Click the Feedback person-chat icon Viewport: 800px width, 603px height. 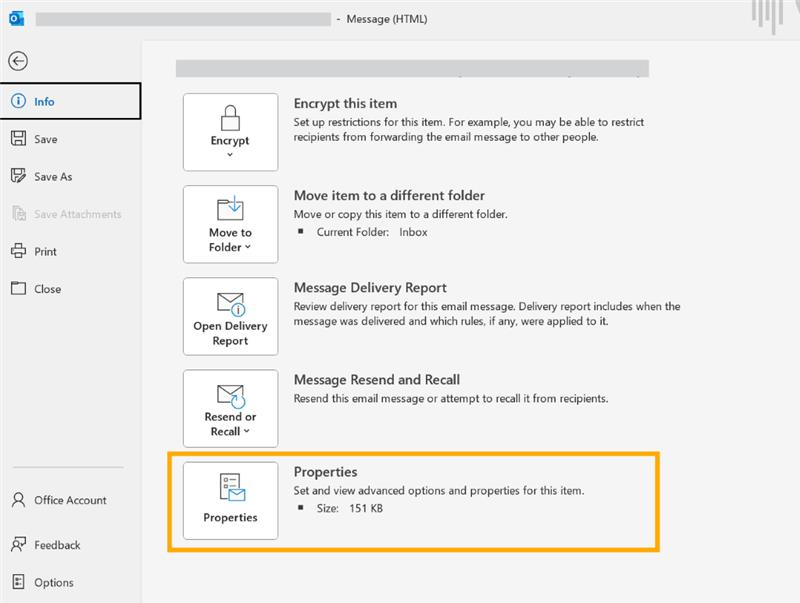coord(18,544)
